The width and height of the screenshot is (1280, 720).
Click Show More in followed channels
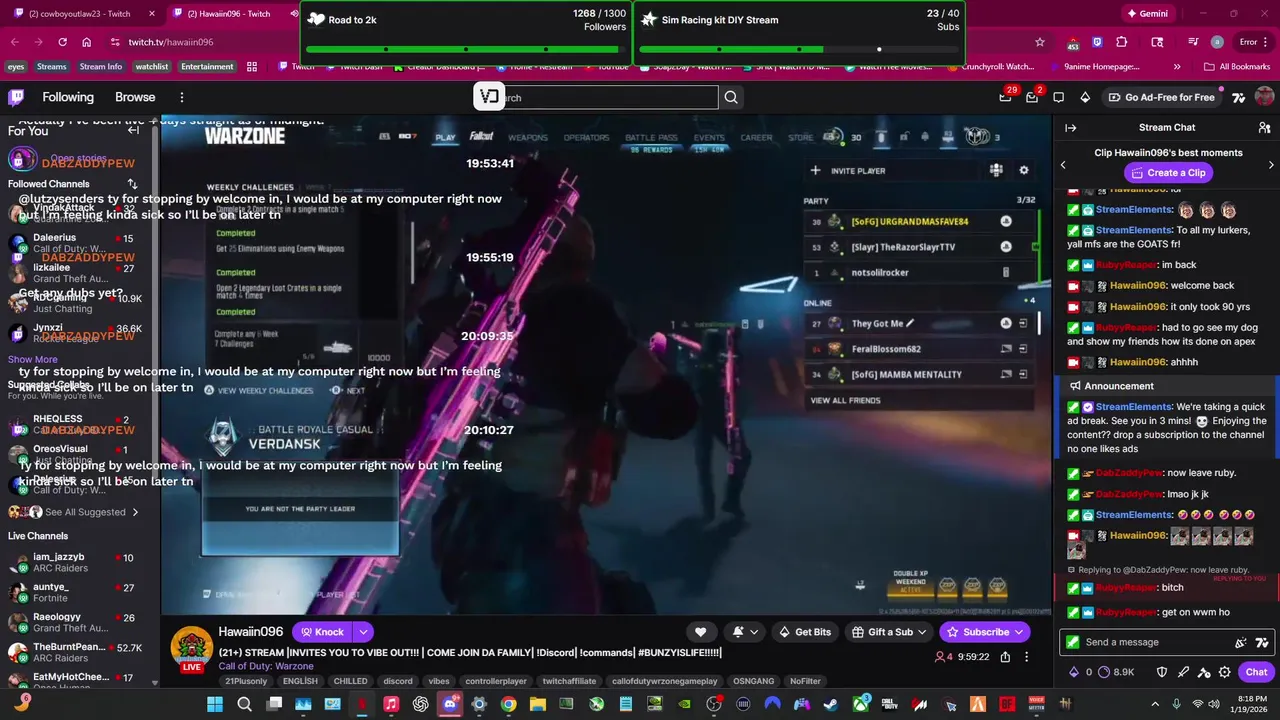click(33, 360)
